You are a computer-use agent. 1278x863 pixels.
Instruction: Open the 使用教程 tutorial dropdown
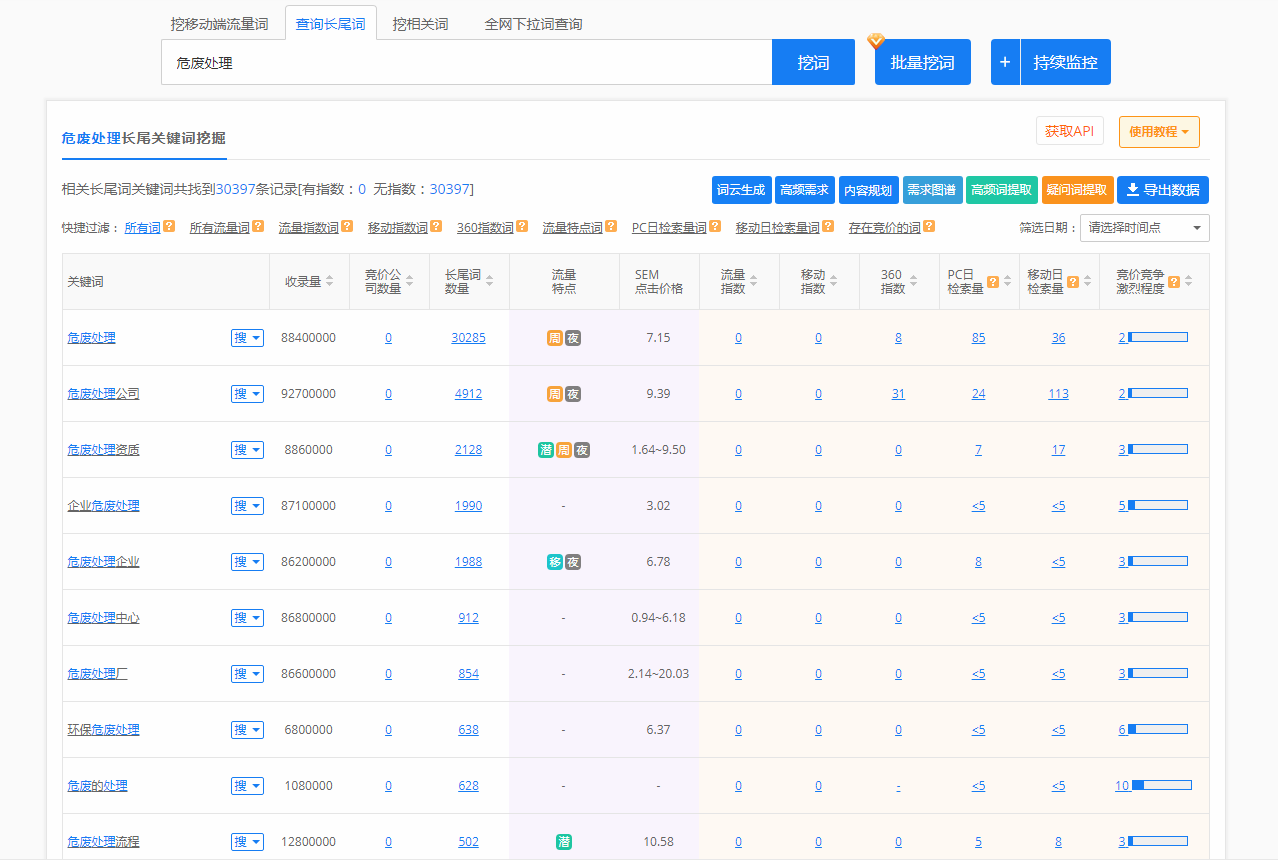coord(1158,131)
